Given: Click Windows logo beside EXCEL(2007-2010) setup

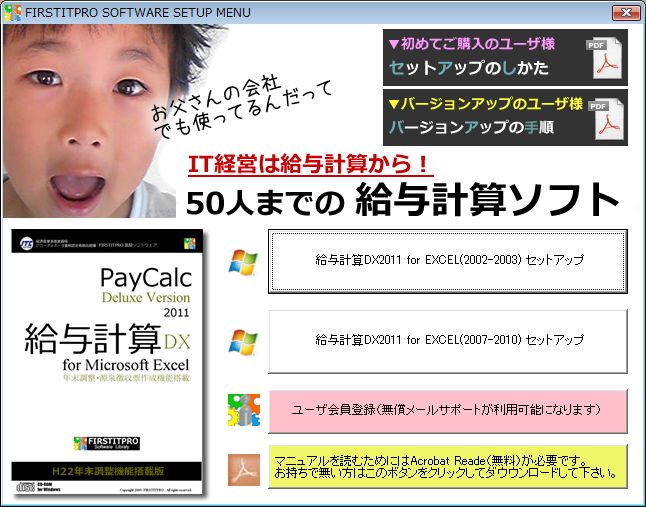Looking at the screenshot, I should pyautogui.click(x=243, y=342).
